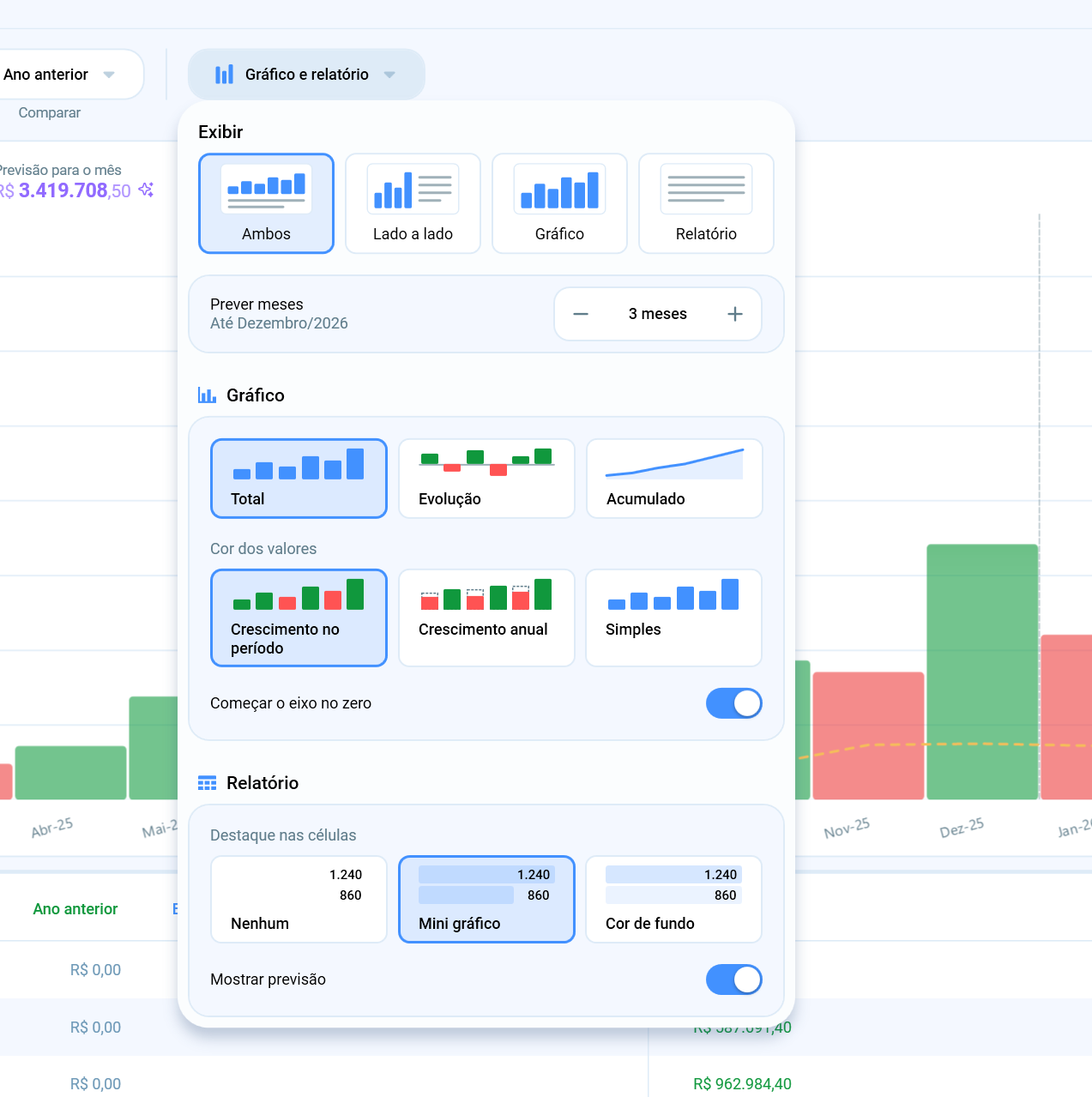
Task: Click the green Dez-25 chart bar
Action: click(x=982, y=672)
